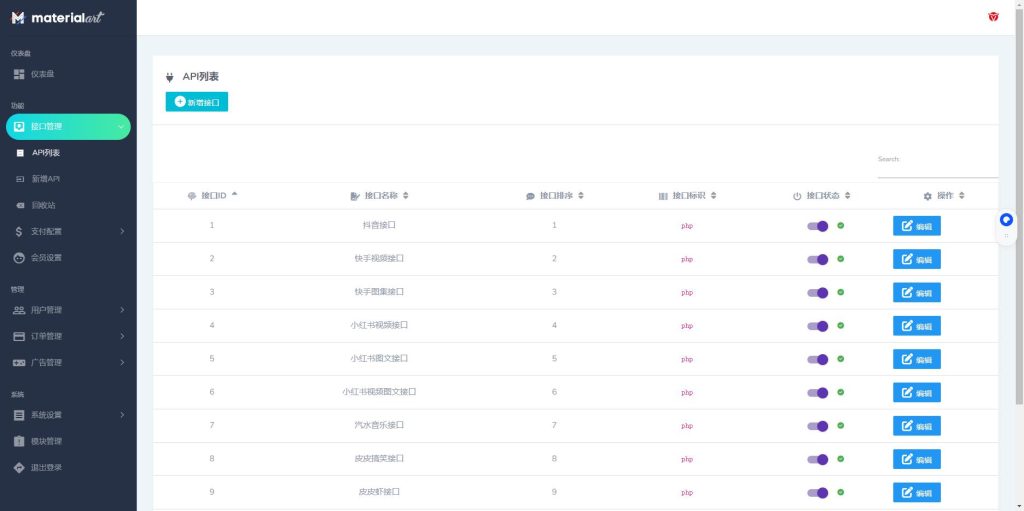Click the php tag in 抖音接口 row
This screenshot has height=511, width=1024.
(687, 226)
